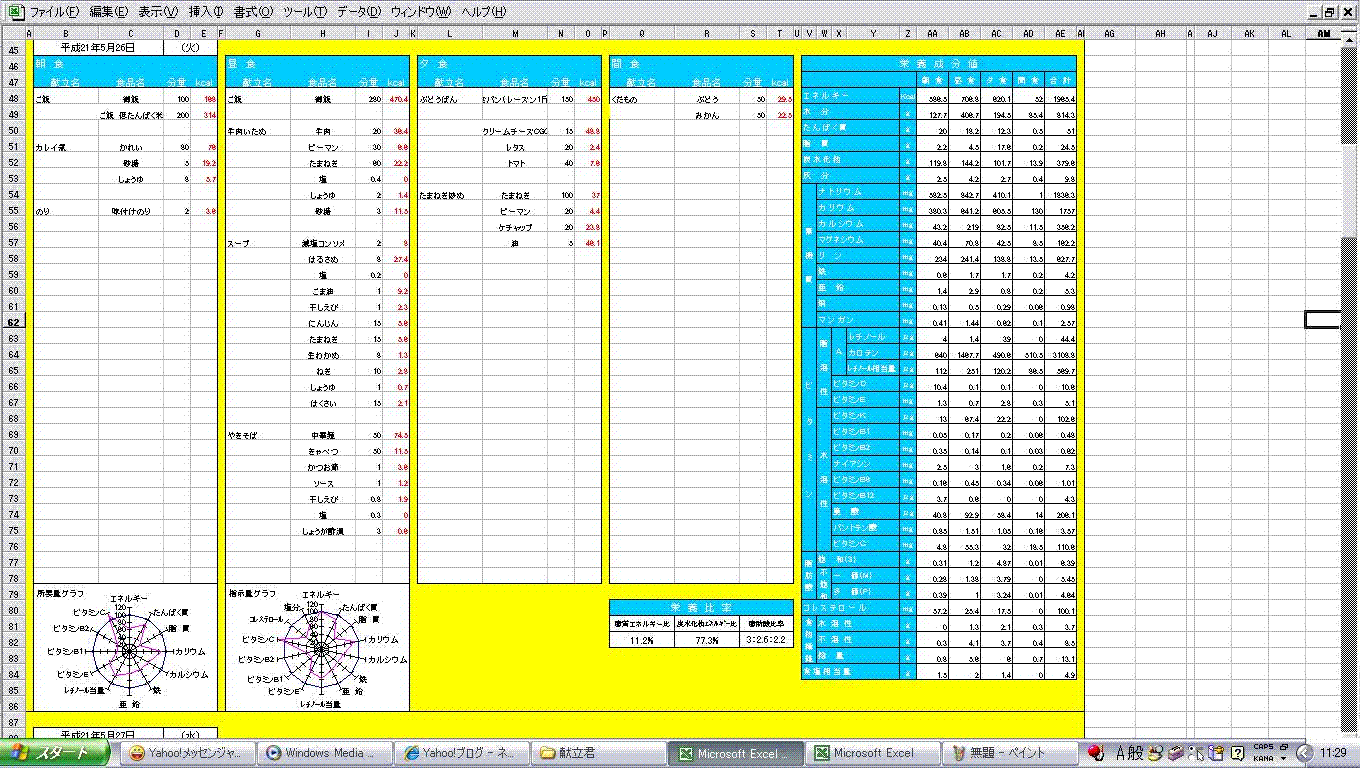Click the 所要量グラフ radar chart
Screen dimensions: 1360x768
pyautogui.click(x=125, y=647)
